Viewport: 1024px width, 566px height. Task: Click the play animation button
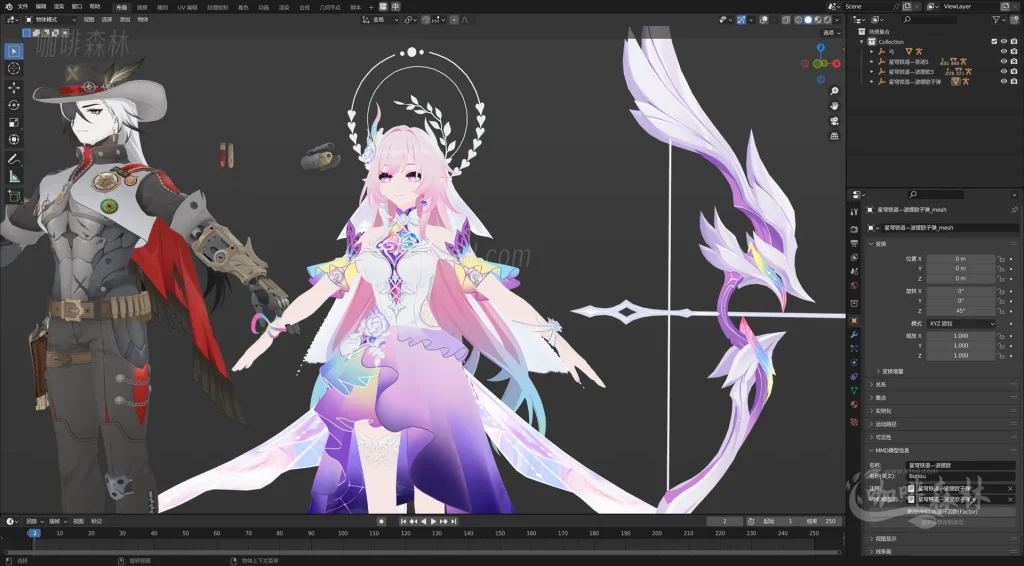[433, 522]
